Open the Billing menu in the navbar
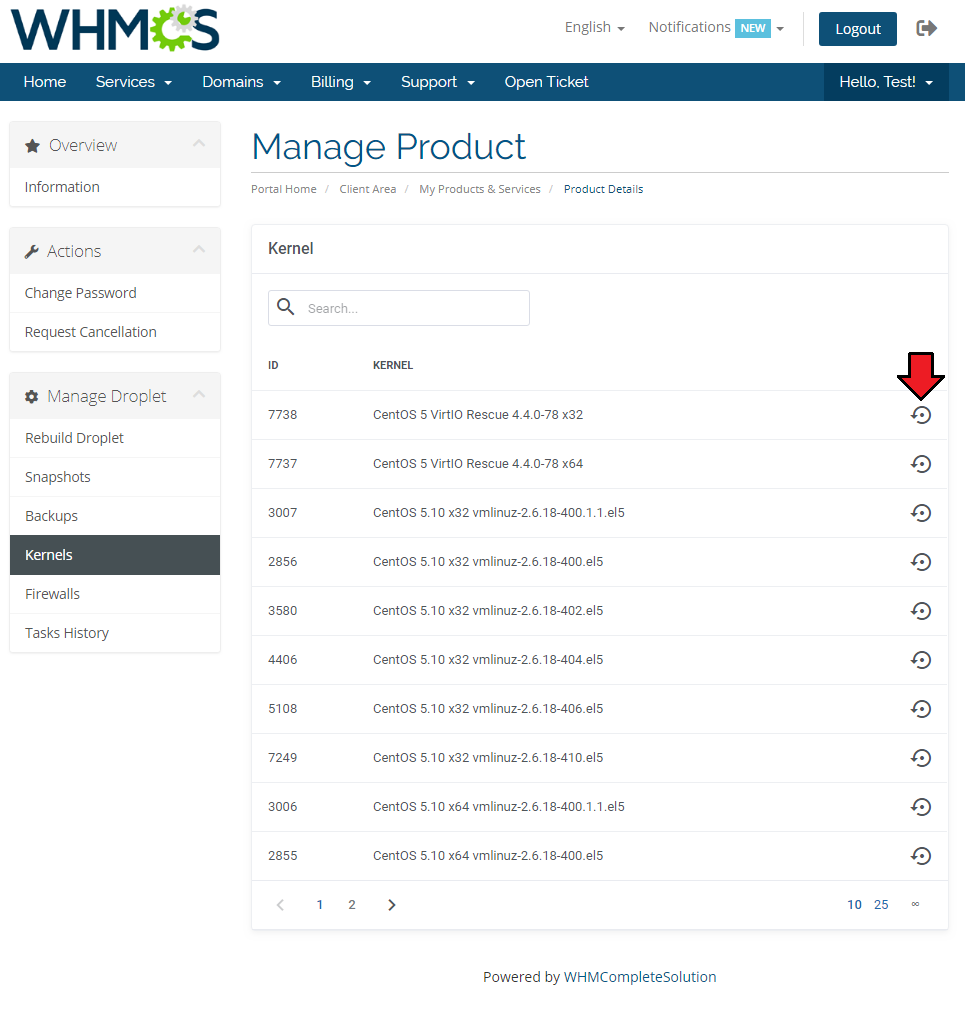The image size is (965, 1014). (340, 82)
